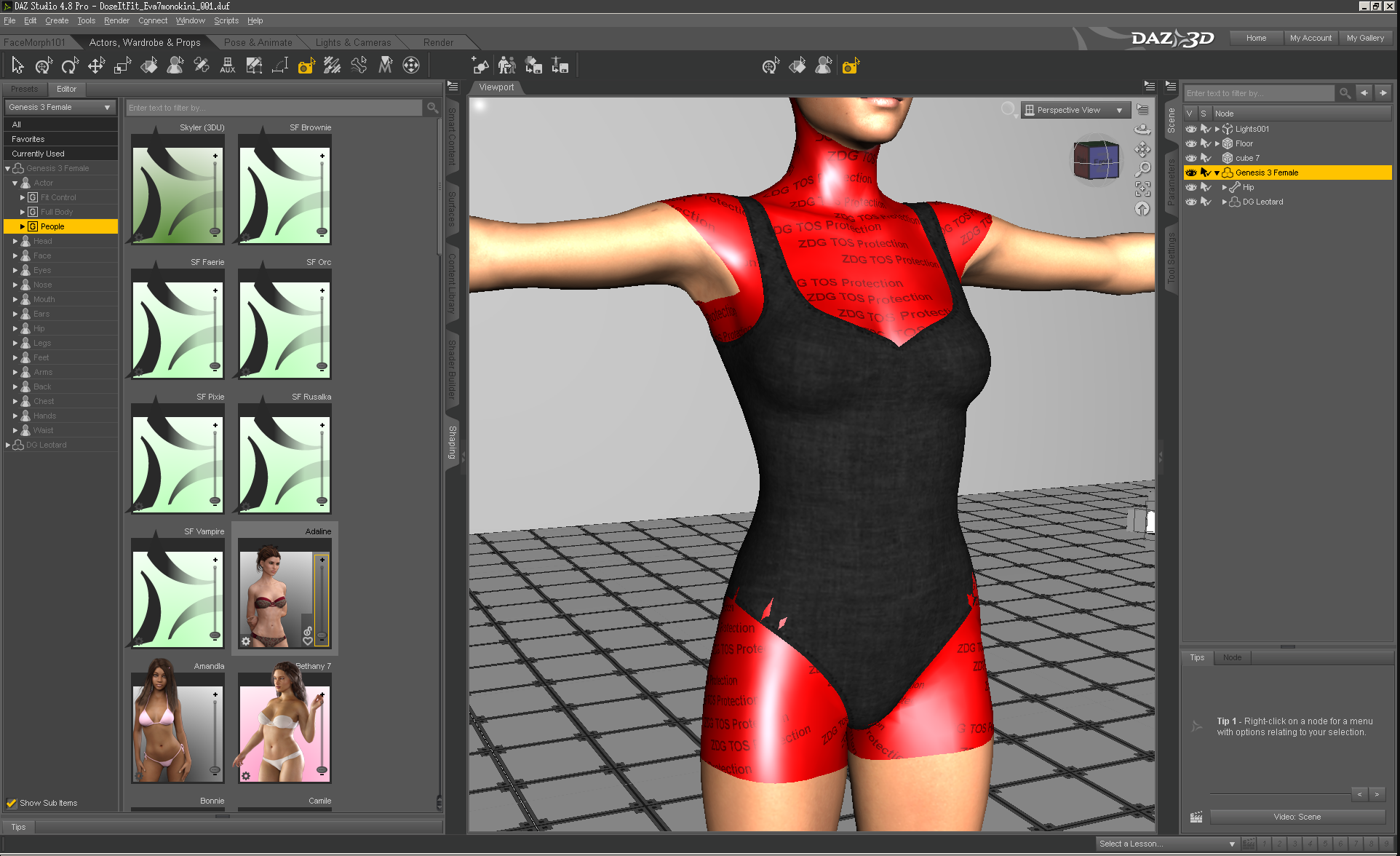The width and height of the screenshot is (1400, 856).
Task: Open the Genesis 3 Female figure dropdown
Action: pos(60,107)
